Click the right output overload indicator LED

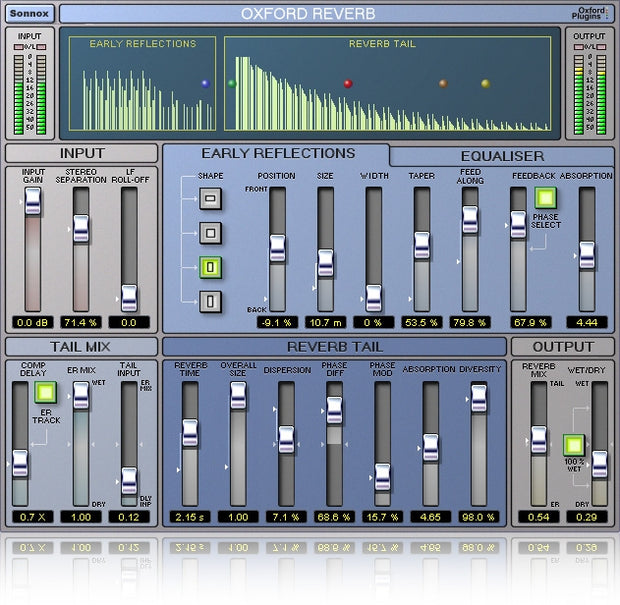point(601,47)
